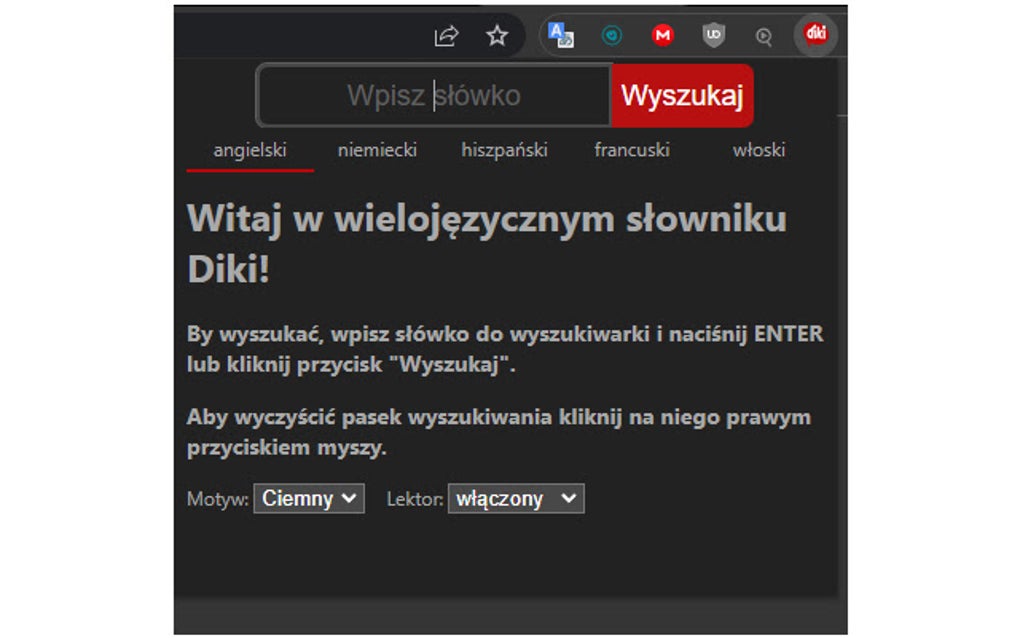1020x638 pixels.
Task: Bookmark this page with the star icon
Action: (497, 35)
